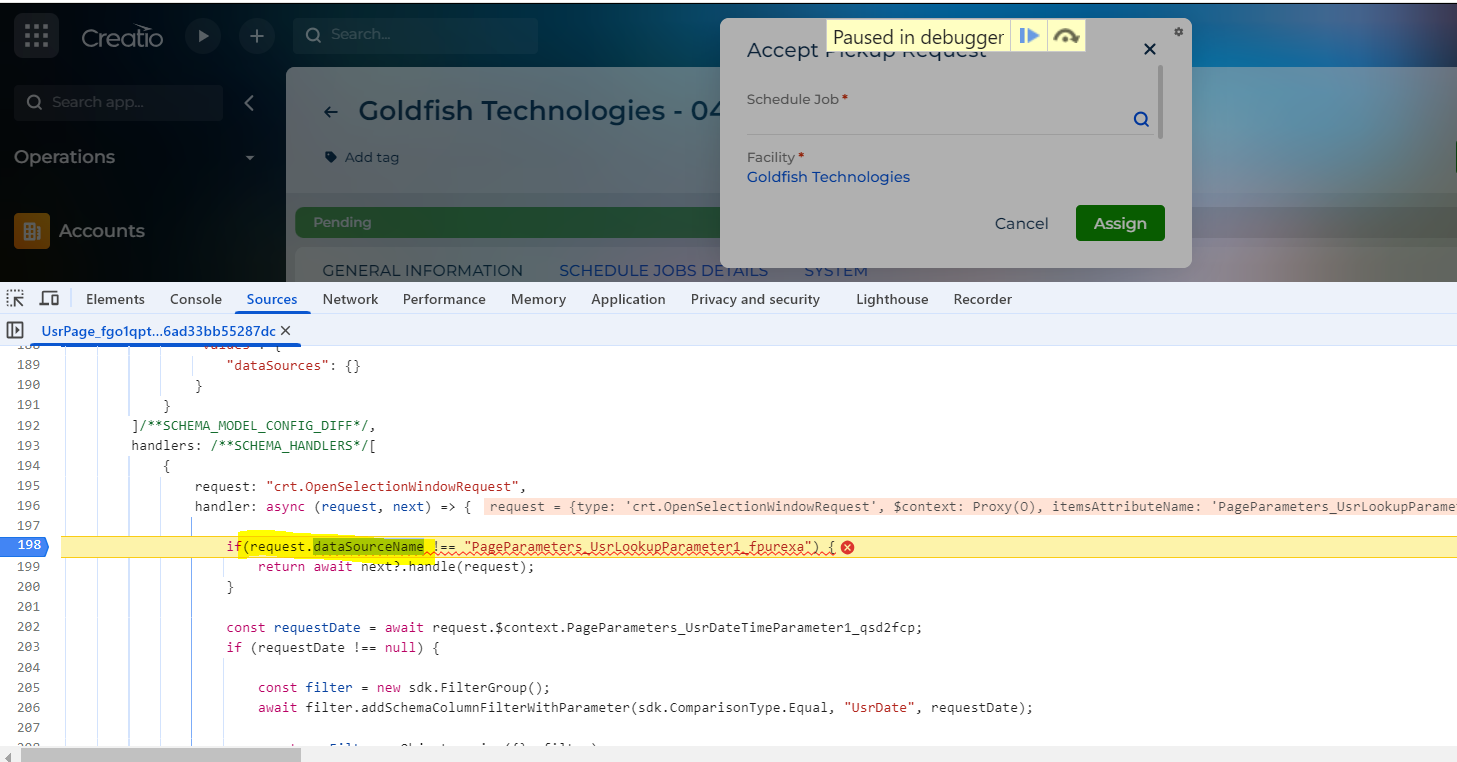Open the Recorder DevTools tab

pos(982,299)
